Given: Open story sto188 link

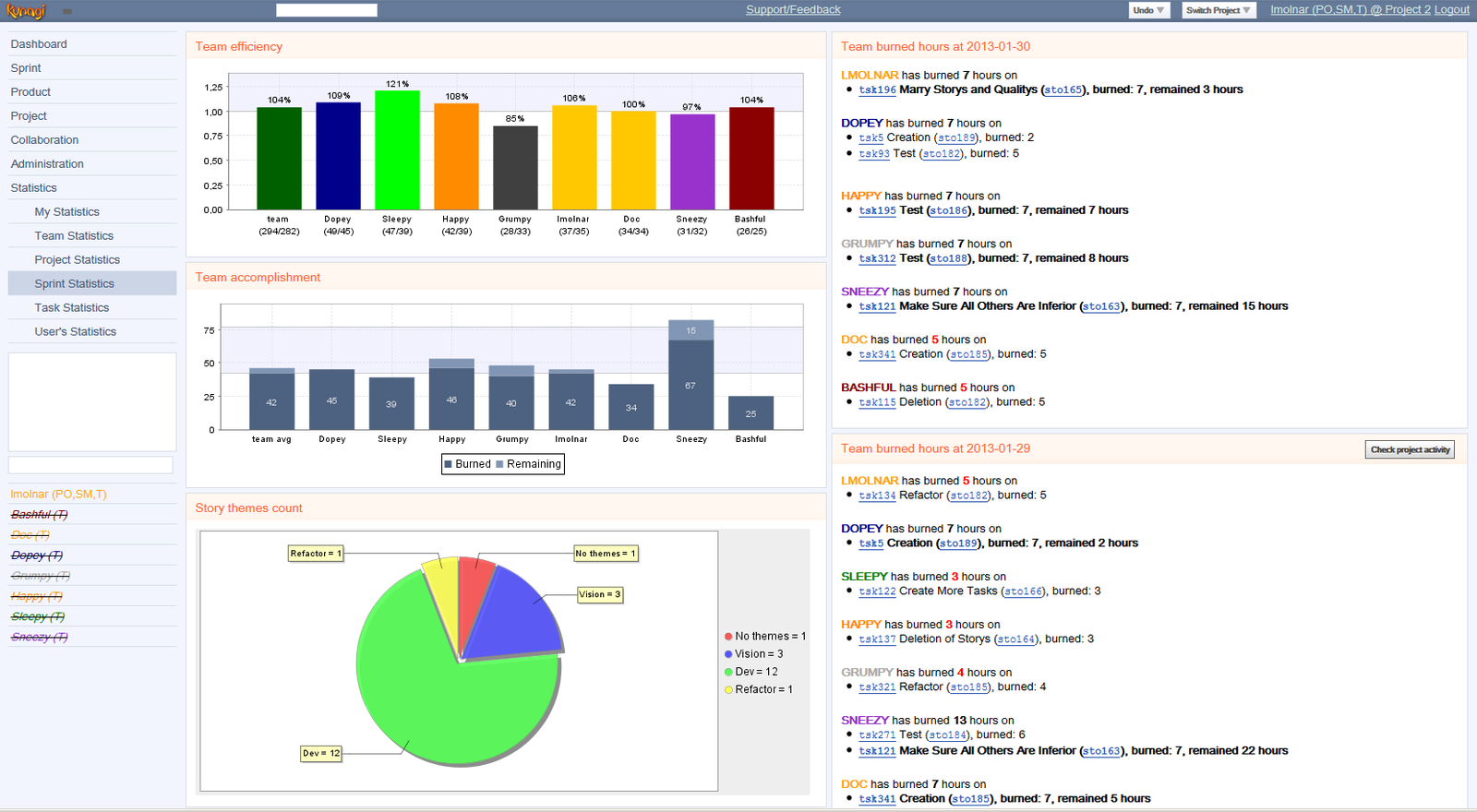Looking at the screenshot, I should click(949, 259).
